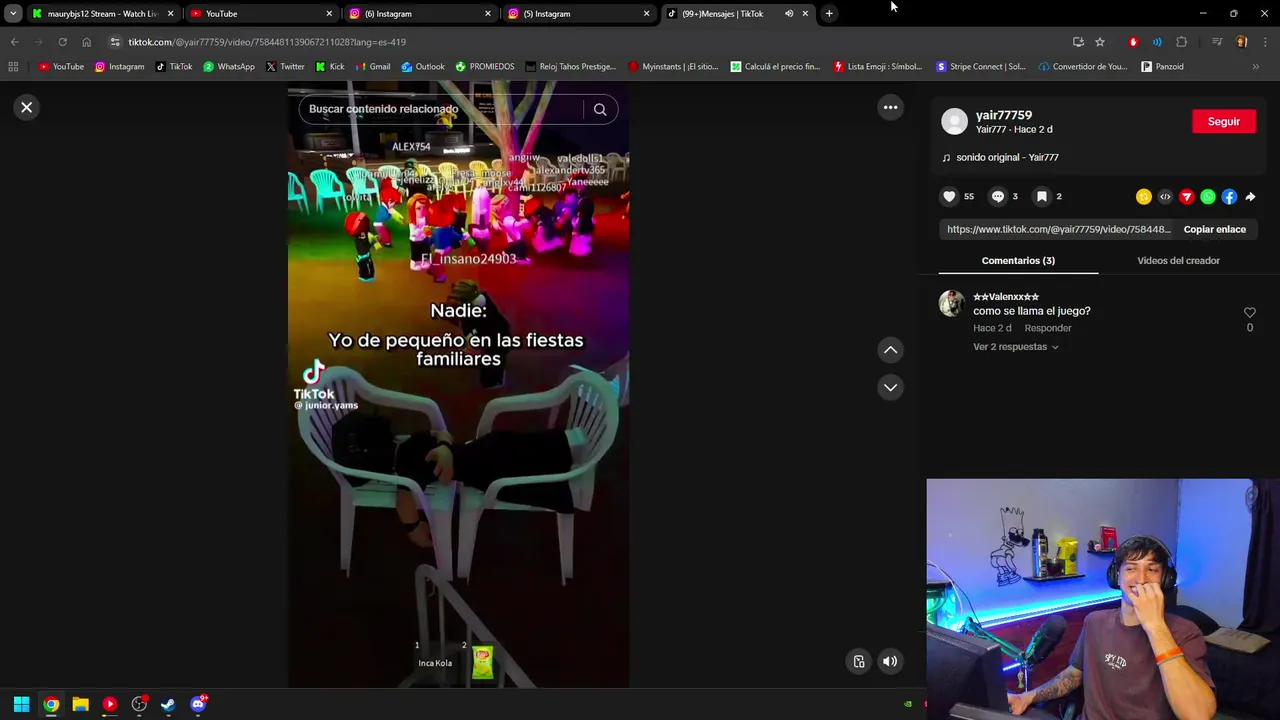Image resolution: width=1280 pixels, height=720 pixels.
Task: Share video to WhatsApp
Action: pyautogui.click(x=1208, y=197)
